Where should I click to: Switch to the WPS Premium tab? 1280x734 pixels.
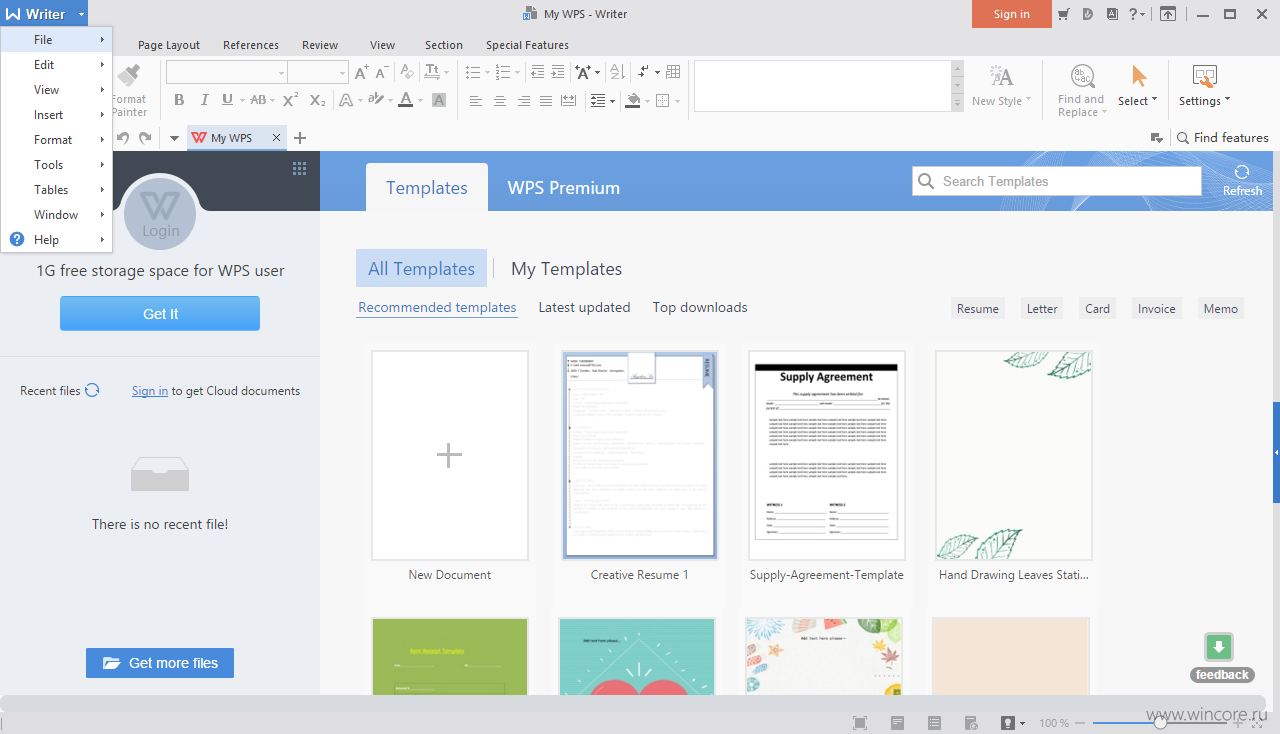coord(563,187)
